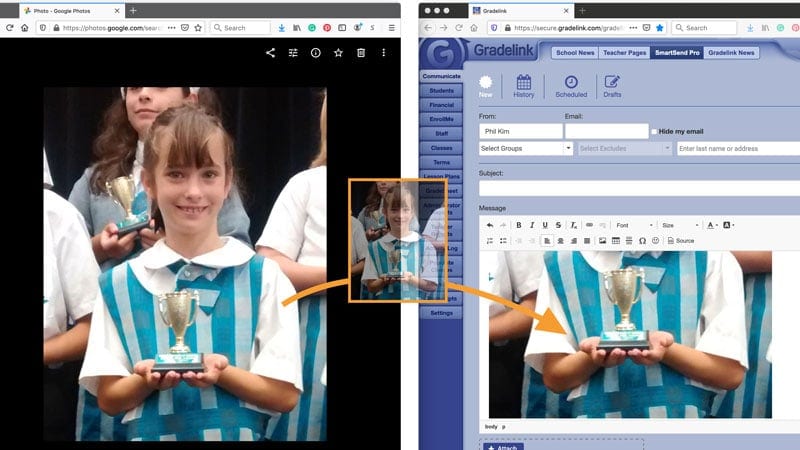The width and height of the screenshot is (800, 450).
Task: Insert a numbered list in the editor
Action: [x=490, y=241]
